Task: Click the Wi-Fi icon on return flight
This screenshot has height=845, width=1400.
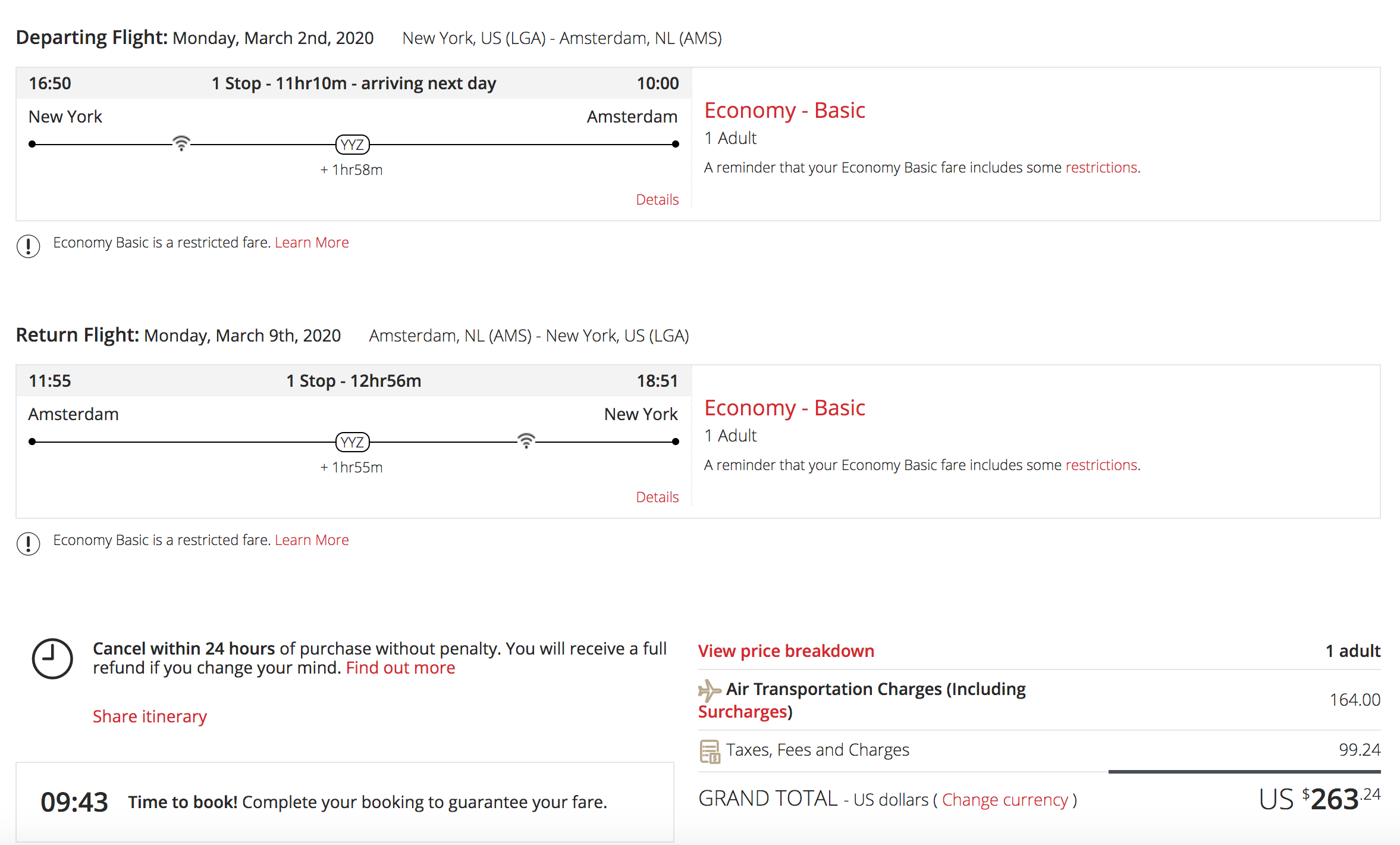Action: click(x=526, y=440)
